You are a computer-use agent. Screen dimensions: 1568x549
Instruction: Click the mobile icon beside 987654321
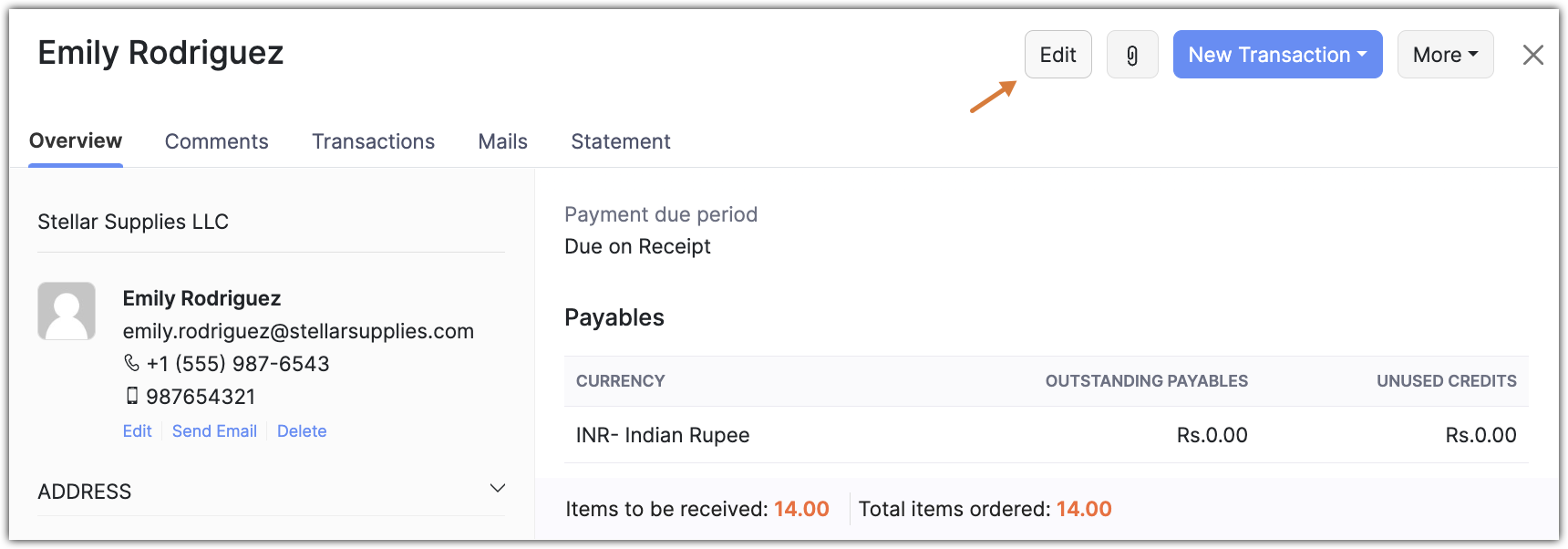pyautogui.click(x=132, y=396)
